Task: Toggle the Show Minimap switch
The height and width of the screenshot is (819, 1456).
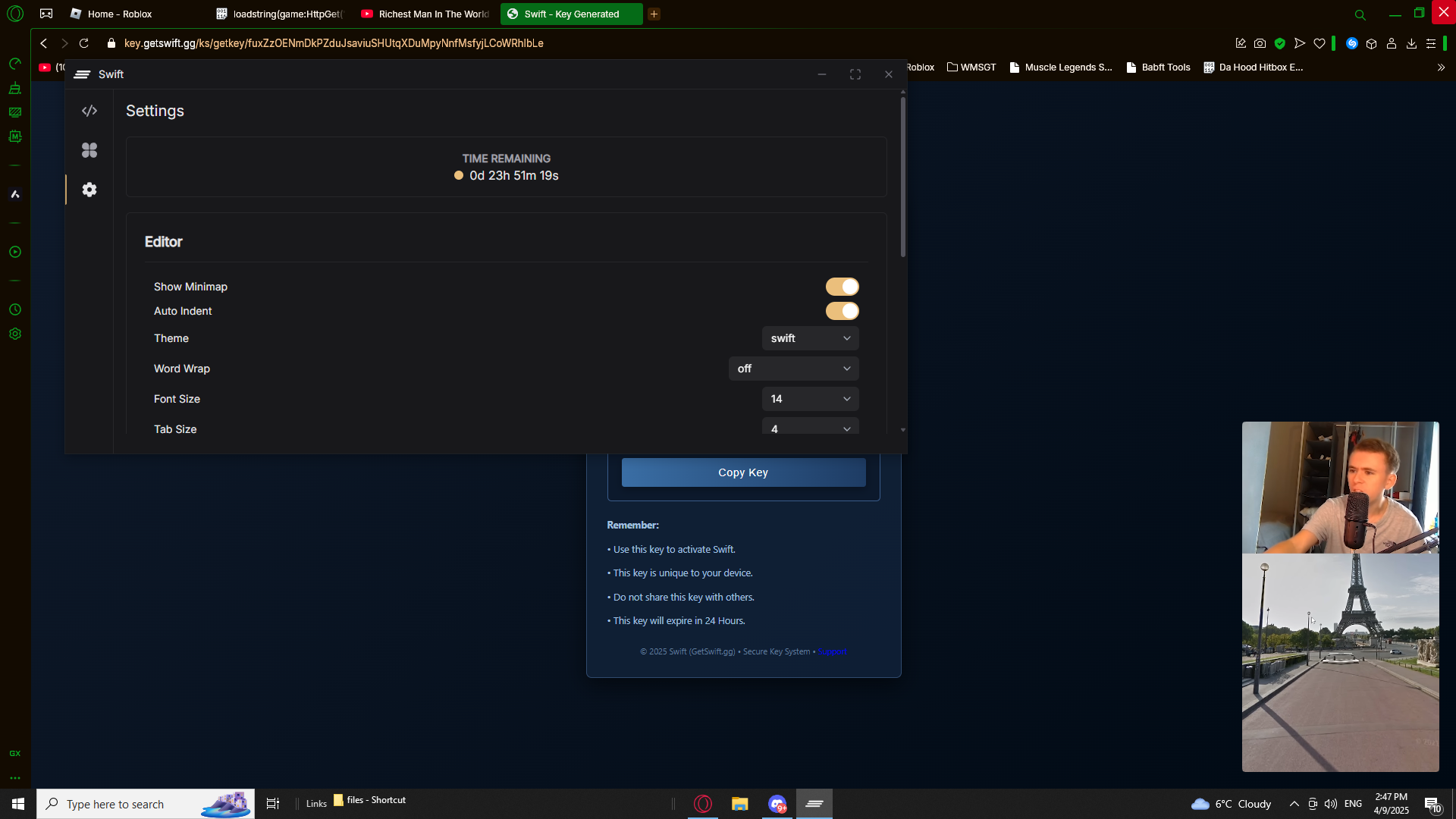Action: 843,287
